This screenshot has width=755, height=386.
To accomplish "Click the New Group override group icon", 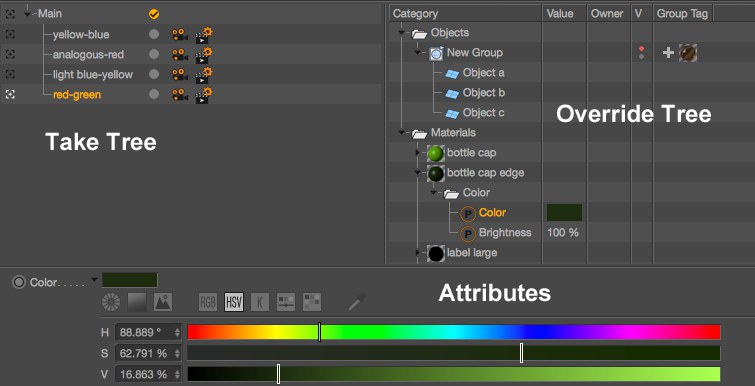I will click(x=436, y=53).
